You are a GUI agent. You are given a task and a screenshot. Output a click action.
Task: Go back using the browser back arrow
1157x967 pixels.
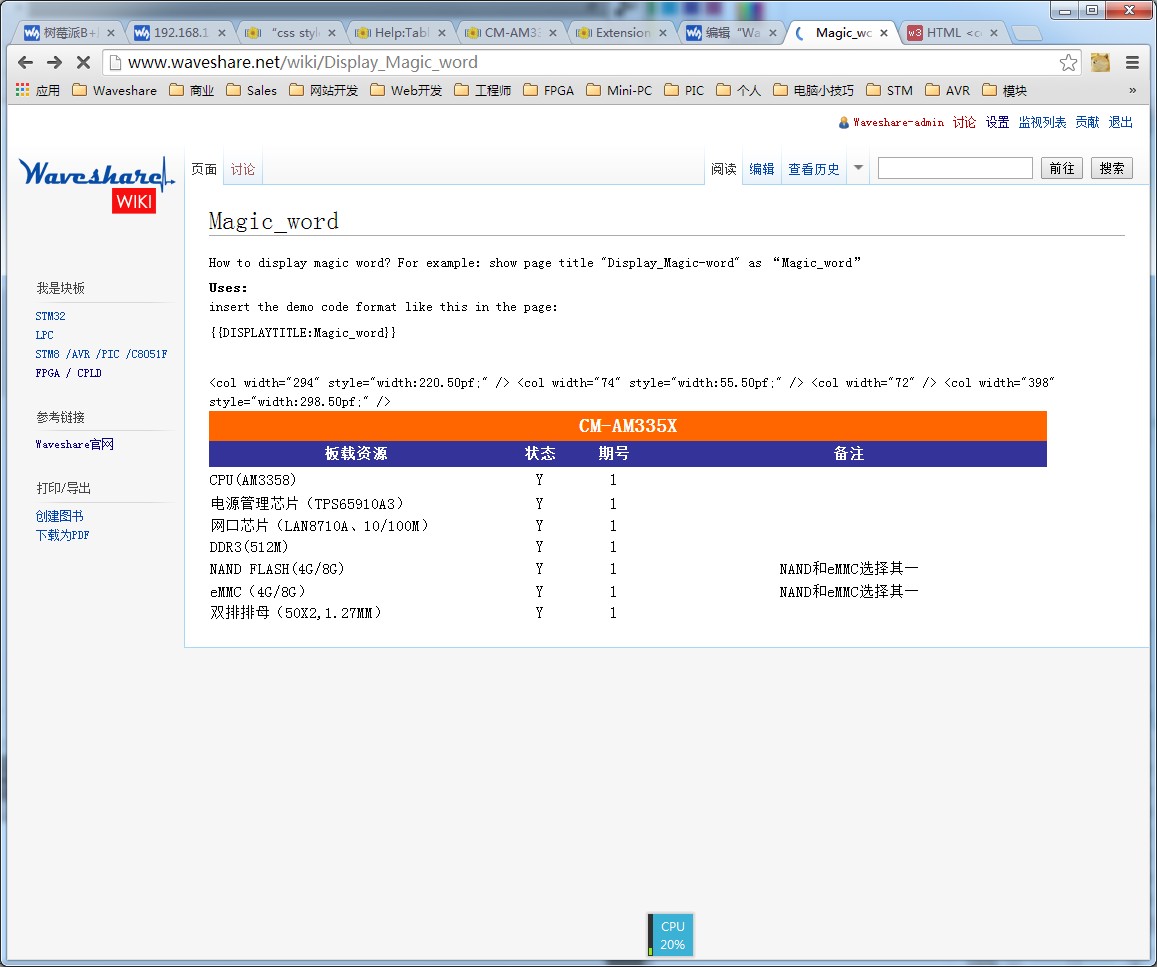[x=25, y=63]
